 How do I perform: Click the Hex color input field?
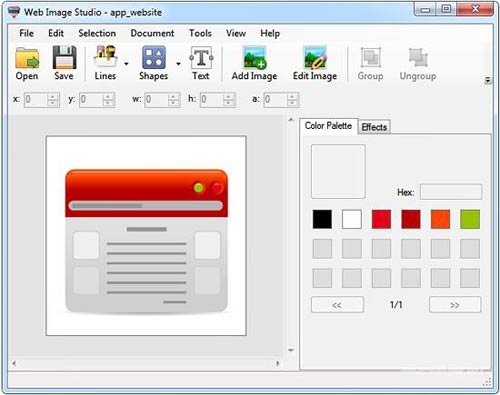451,192
